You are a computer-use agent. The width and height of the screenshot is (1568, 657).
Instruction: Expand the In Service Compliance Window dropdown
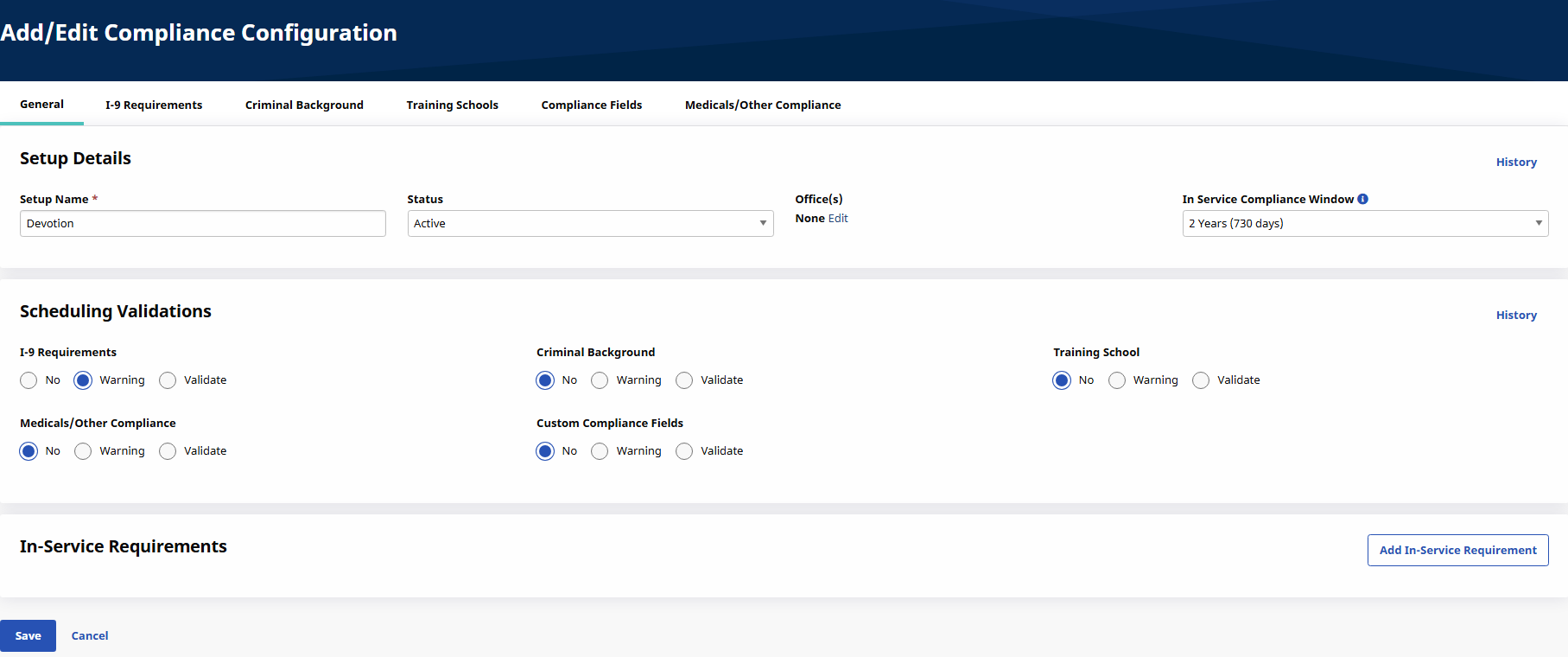(x=1364, y=223)
